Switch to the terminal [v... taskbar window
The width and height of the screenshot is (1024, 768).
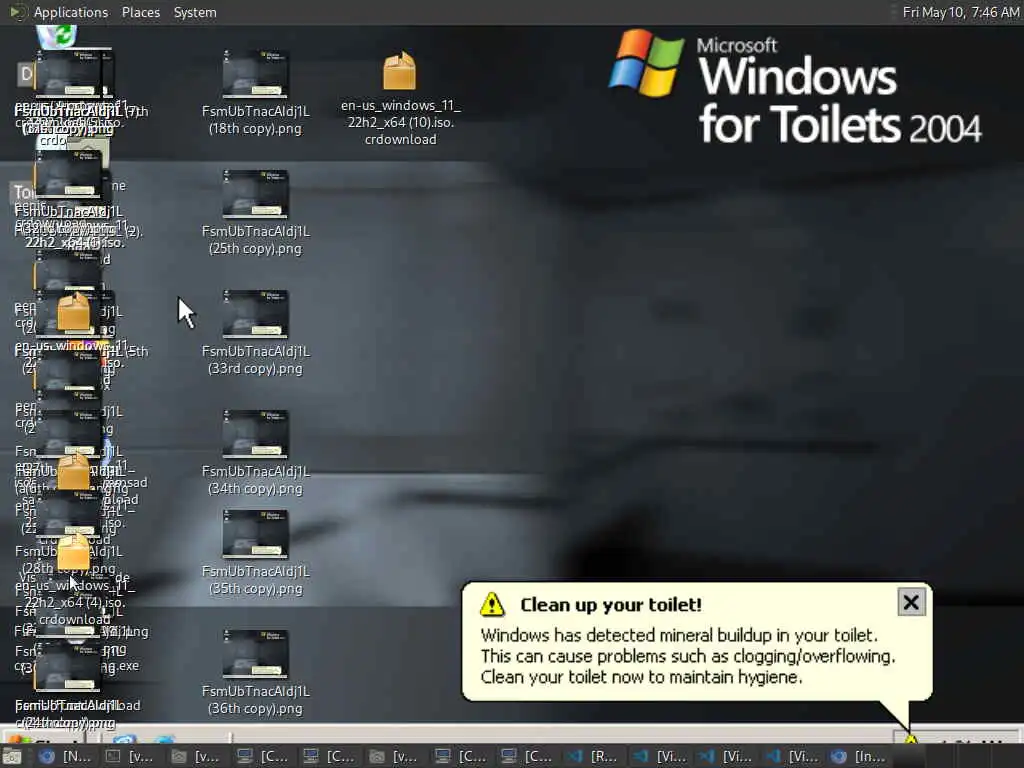coord(130,757)
